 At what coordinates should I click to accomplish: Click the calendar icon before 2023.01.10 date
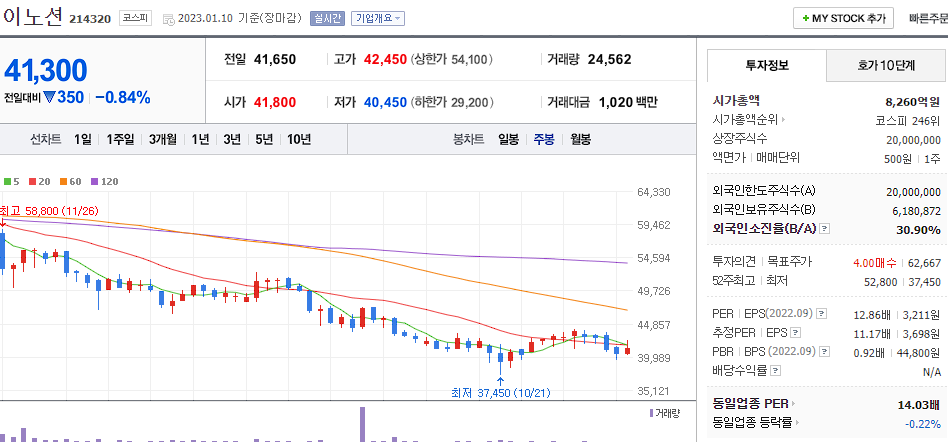[169, 19]
